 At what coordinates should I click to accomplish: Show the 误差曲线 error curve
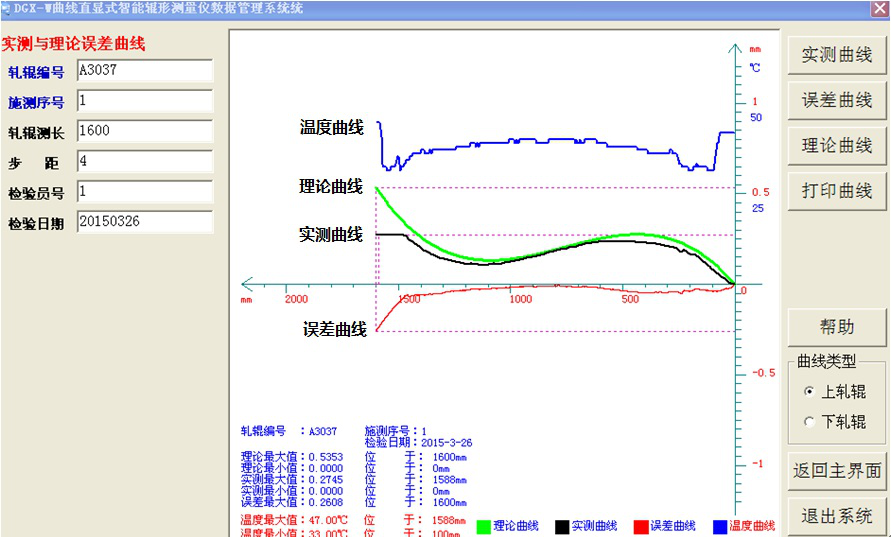point(837,100)
